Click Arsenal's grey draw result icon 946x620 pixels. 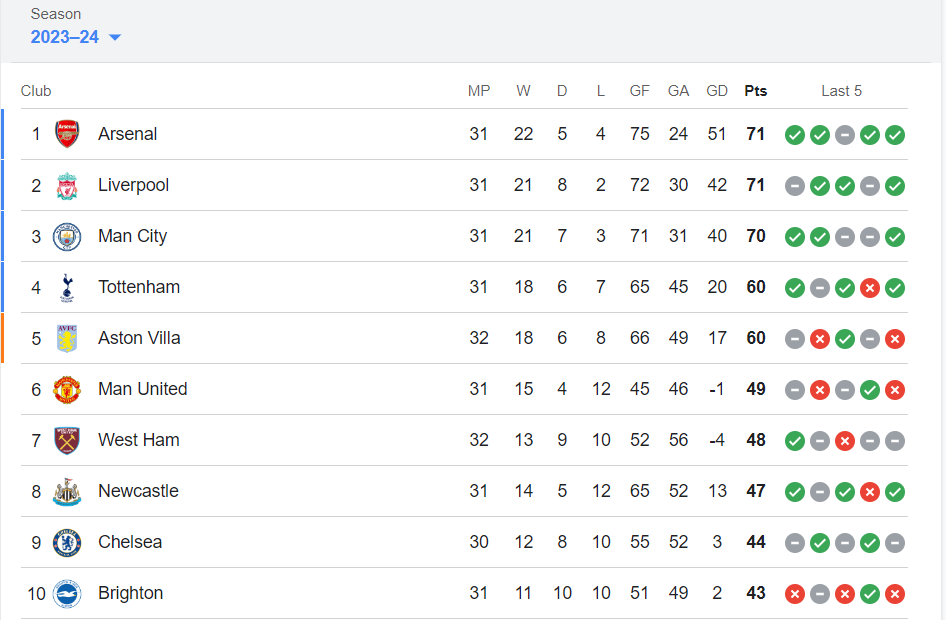tap(845, 135)
